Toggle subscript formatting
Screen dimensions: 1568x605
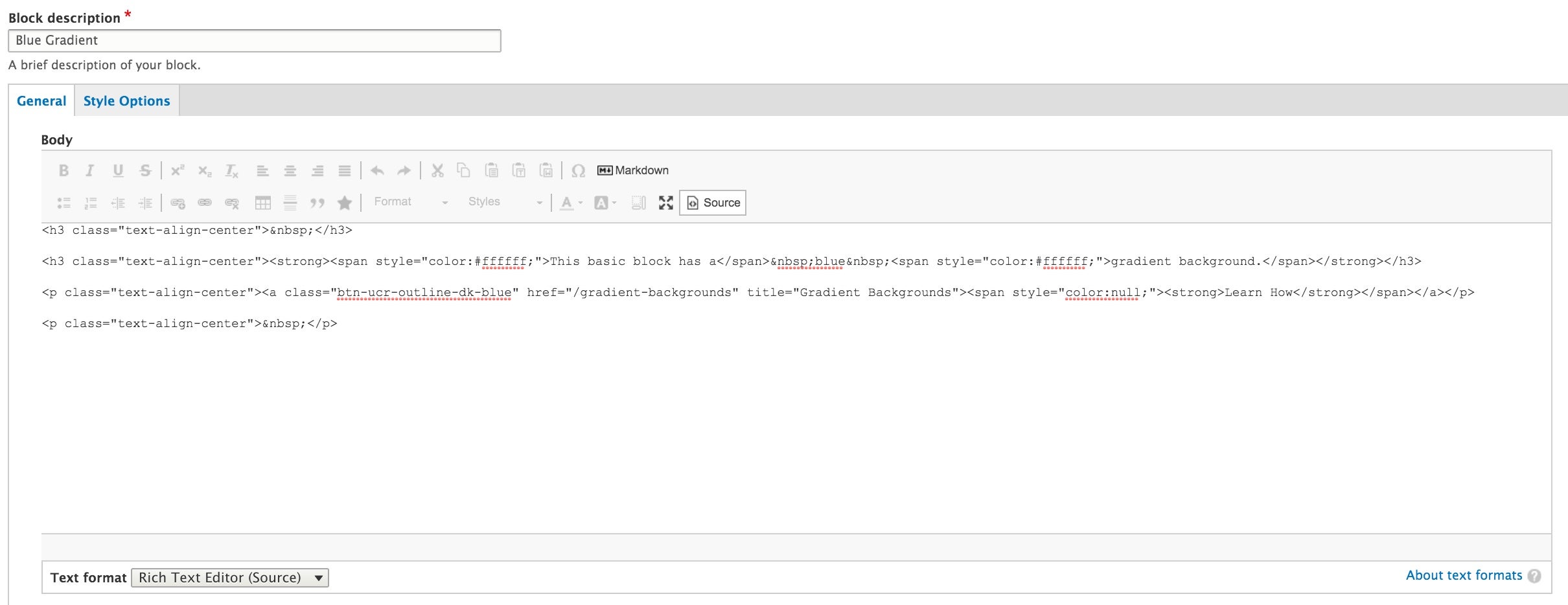(205, 170)
